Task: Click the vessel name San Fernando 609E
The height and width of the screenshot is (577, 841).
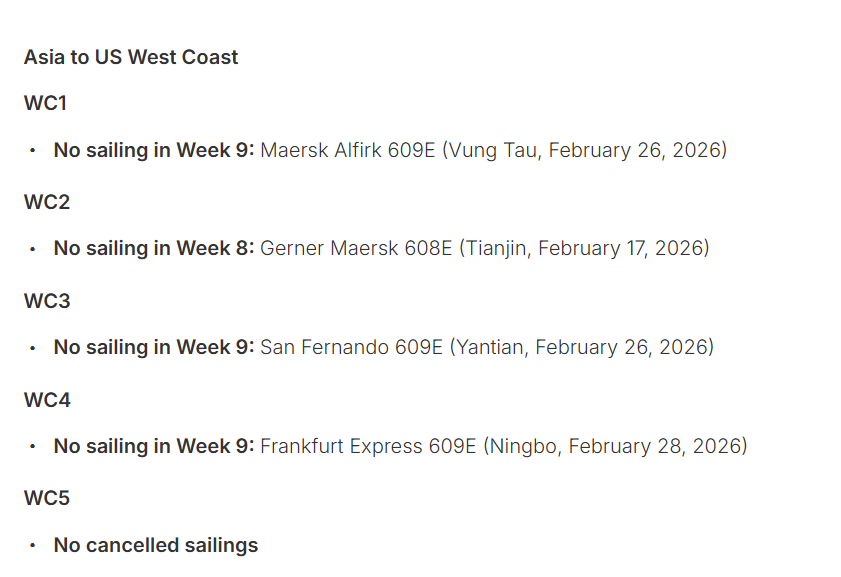Action: [351, 347]
